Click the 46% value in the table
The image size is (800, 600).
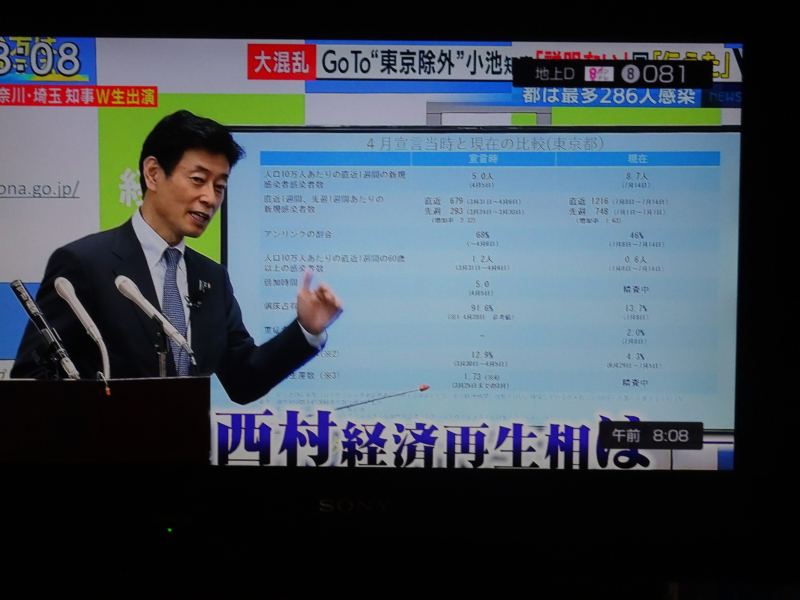[636, 236]
